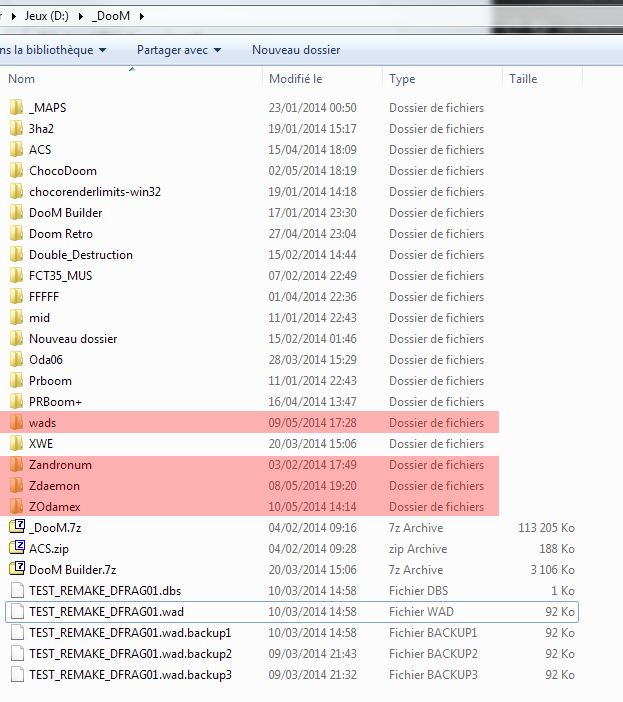Image resolution: width=623 pixels, height=702 pixels.
Task: Select the Zandronum folder name
Action: coord(60,465)
